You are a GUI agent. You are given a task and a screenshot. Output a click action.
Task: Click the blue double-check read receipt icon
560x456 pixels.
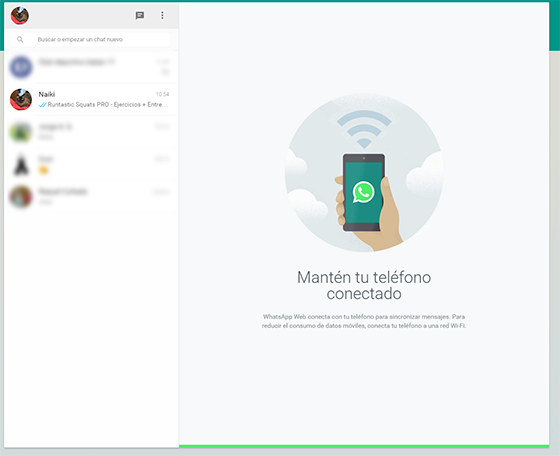(x=42, y=105)
